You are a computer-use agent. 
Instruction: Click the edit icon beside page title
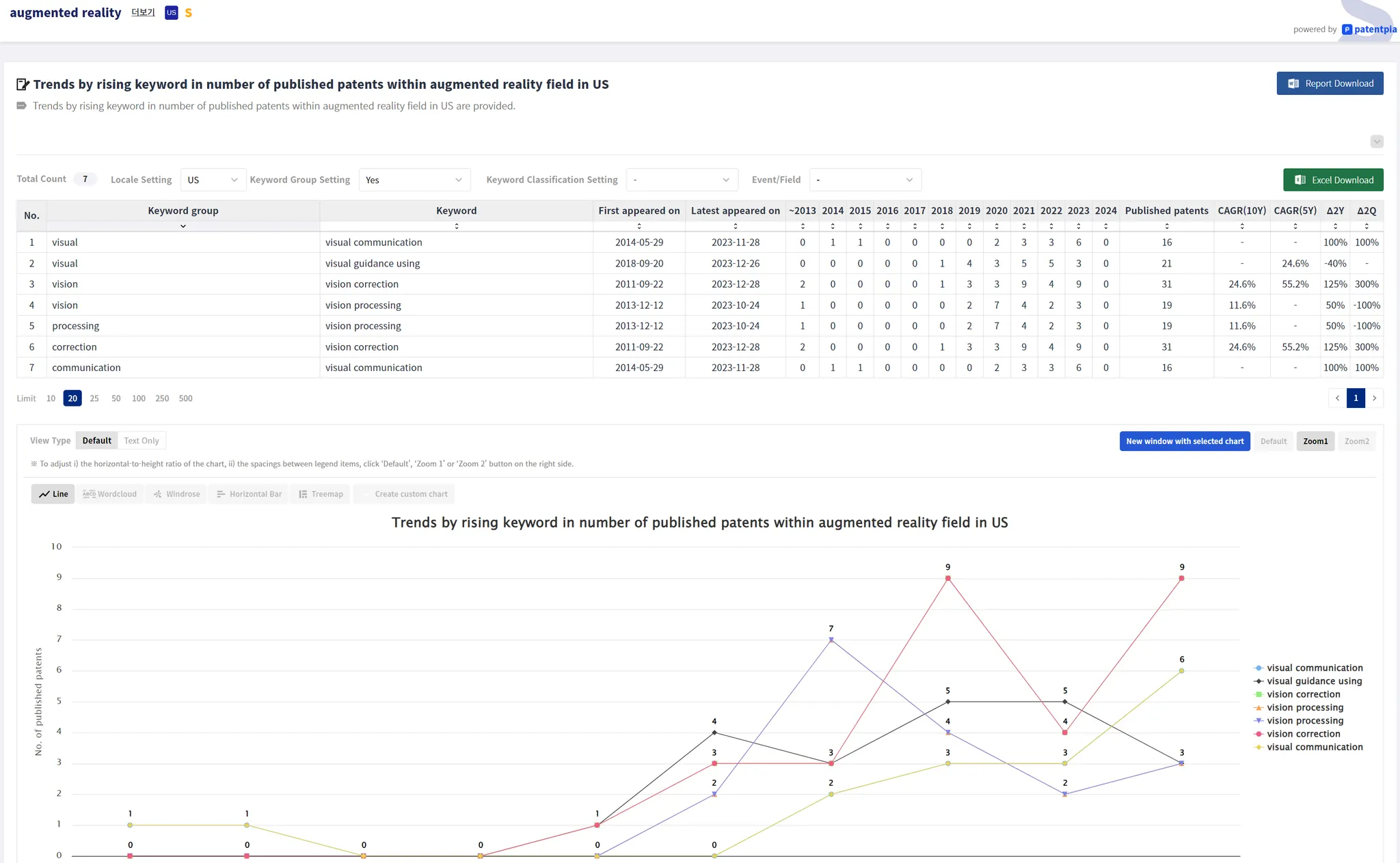[23, 85]
